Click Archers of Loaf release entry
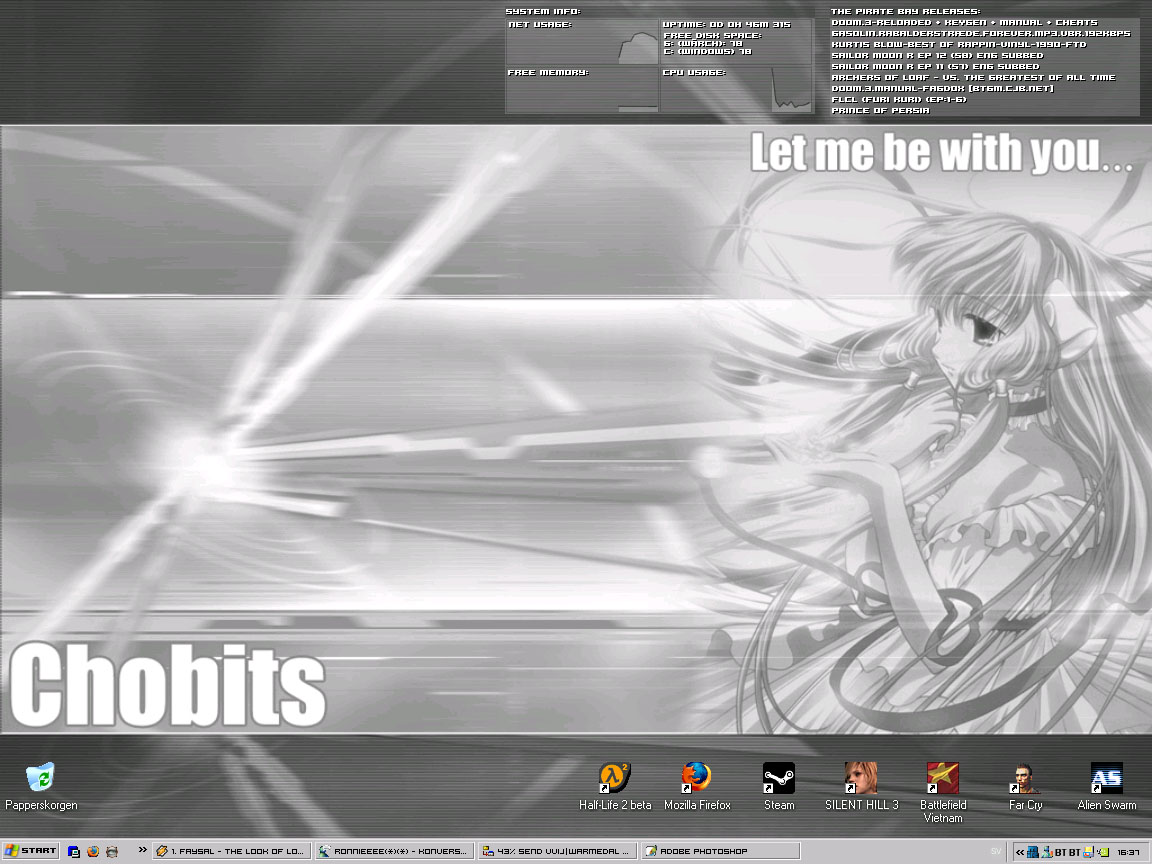 973,78
